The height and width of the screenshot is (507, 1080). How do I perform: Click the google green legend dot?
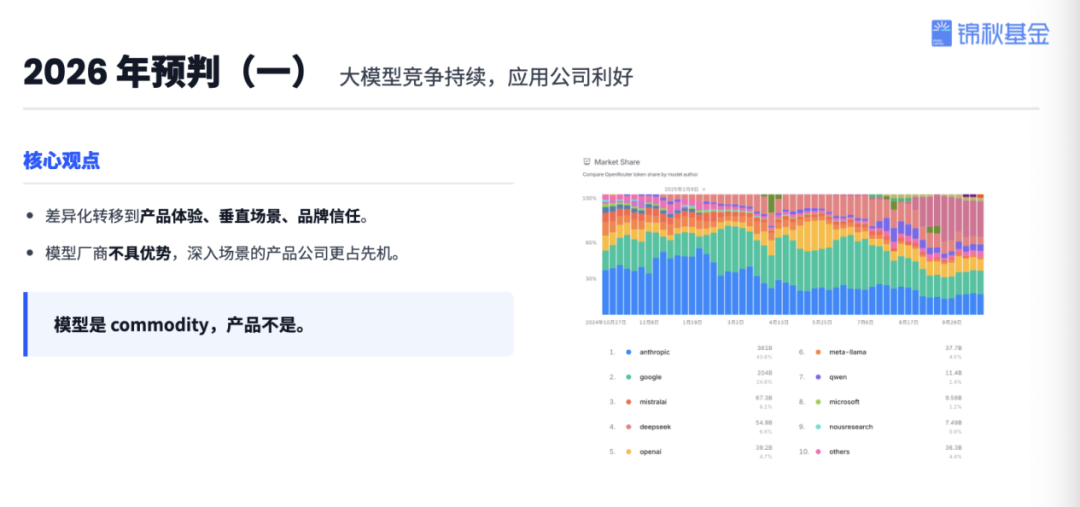[x=628, y=377]
